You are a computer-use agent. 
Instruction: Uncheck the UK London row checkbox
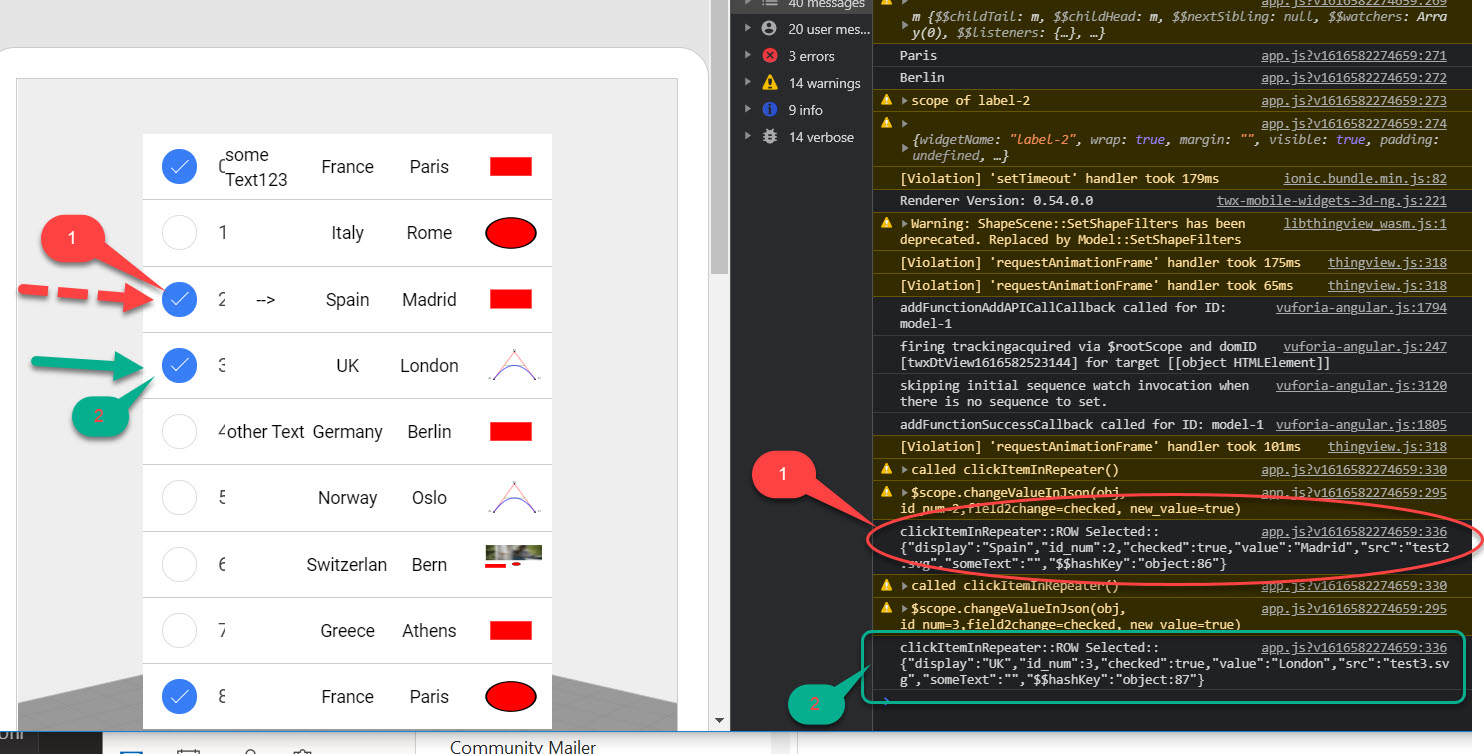[179, 365]
